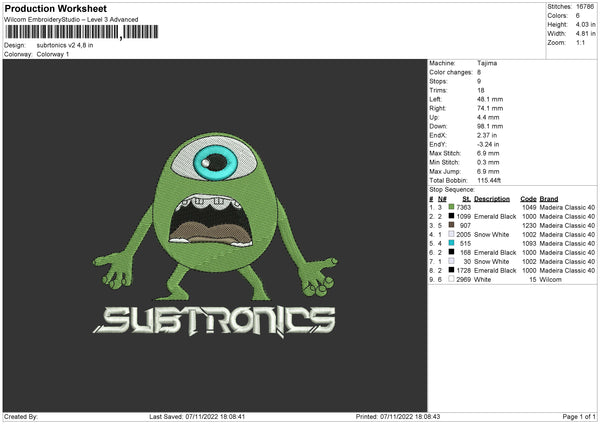This screenshot has width=600, height=424.
Task: Click the "St." column header
Action: pyautogui.click(x=466, y=199)
